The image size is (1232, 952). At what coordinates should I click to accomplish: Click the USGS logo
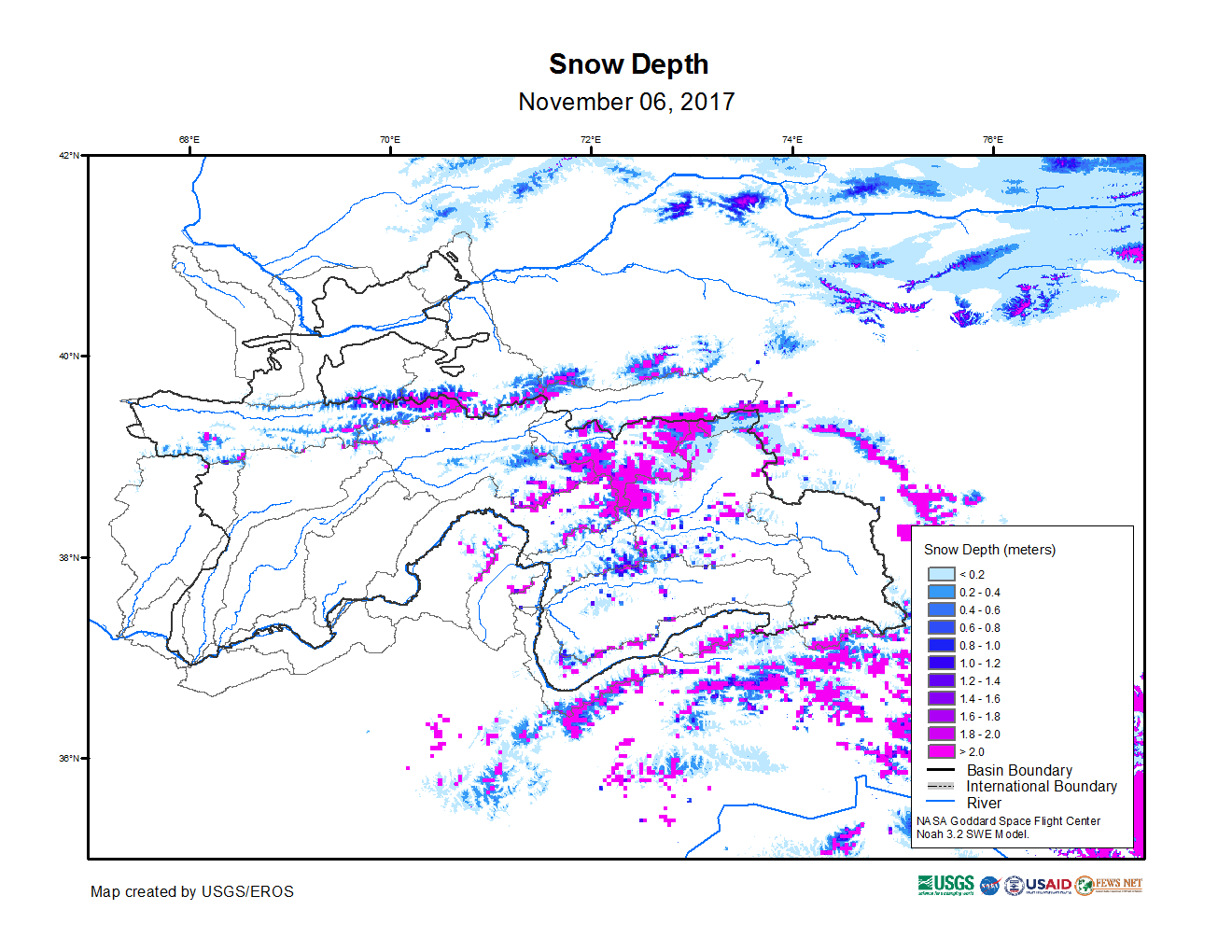pos(945,885)
